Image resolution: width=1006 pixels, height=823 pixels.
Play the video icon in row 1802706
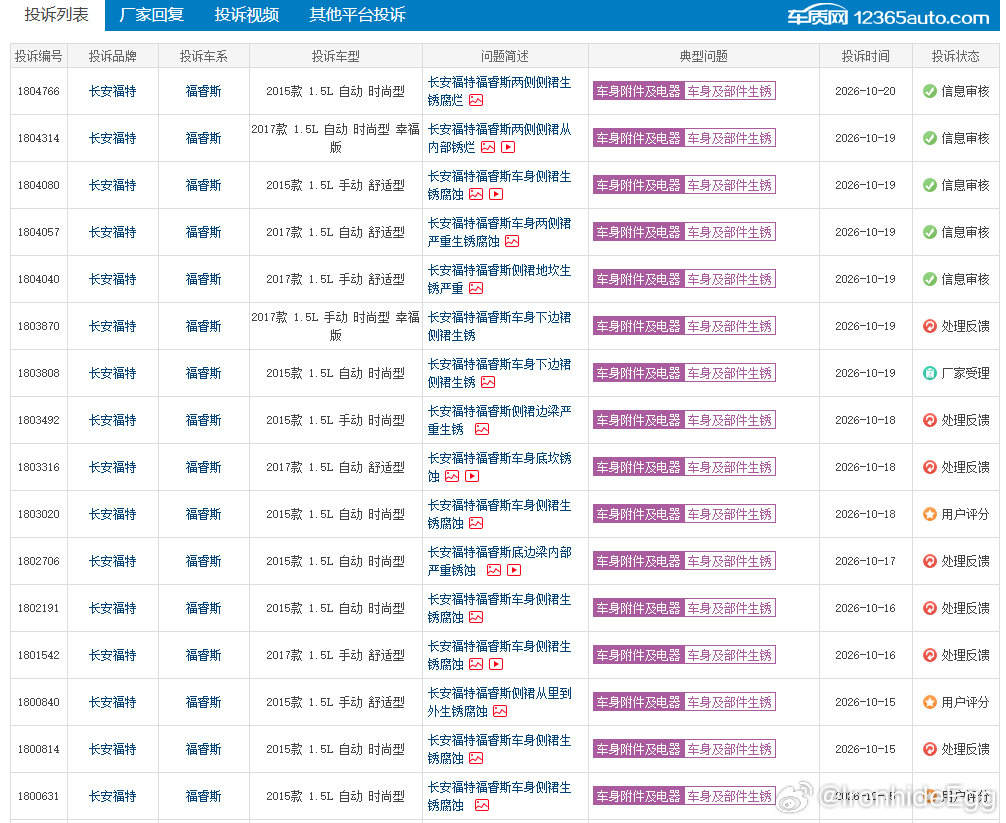point(514,570)
